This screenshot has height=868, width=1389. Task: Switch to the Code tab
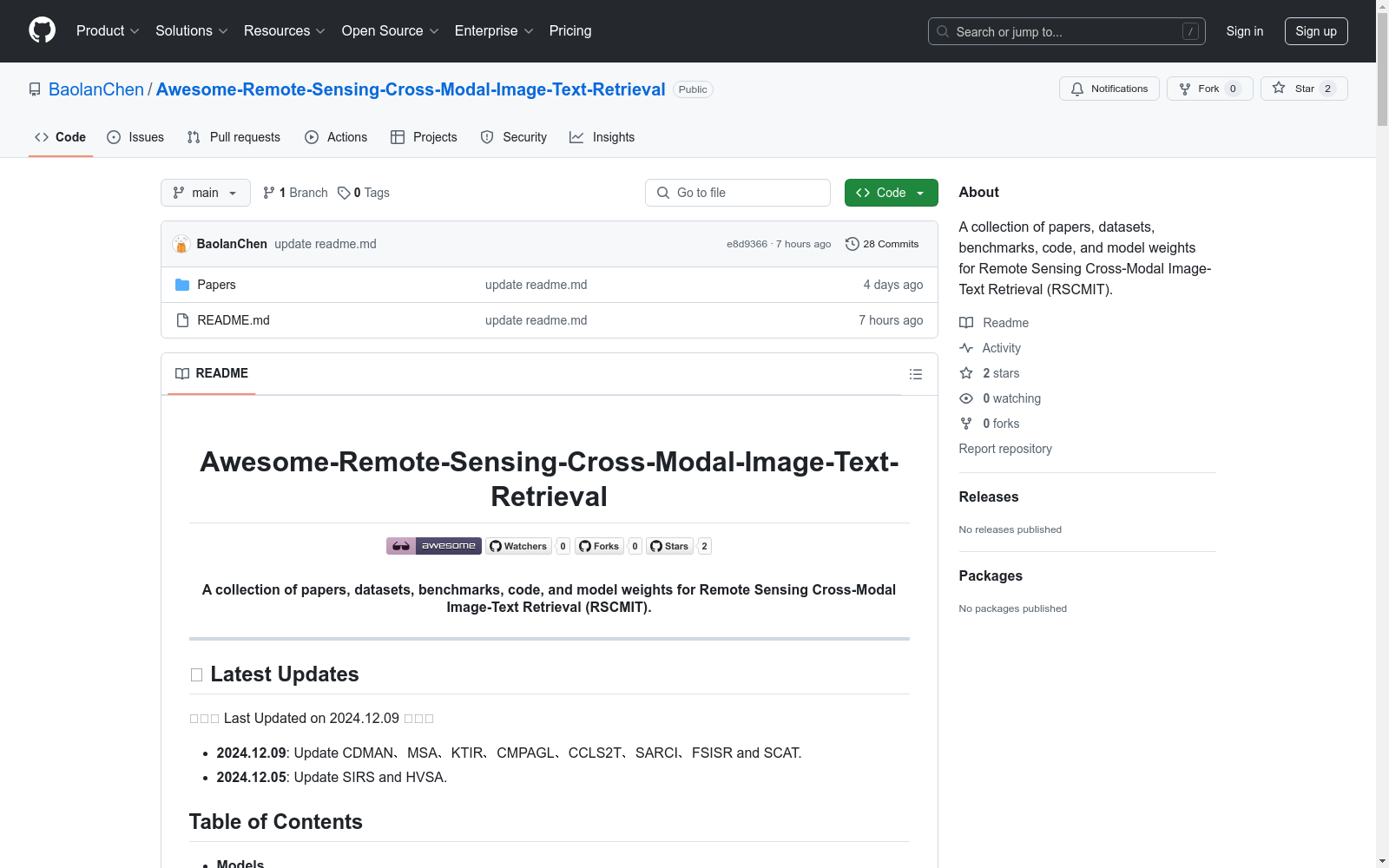pyautogui.click(x=60, y=137)
